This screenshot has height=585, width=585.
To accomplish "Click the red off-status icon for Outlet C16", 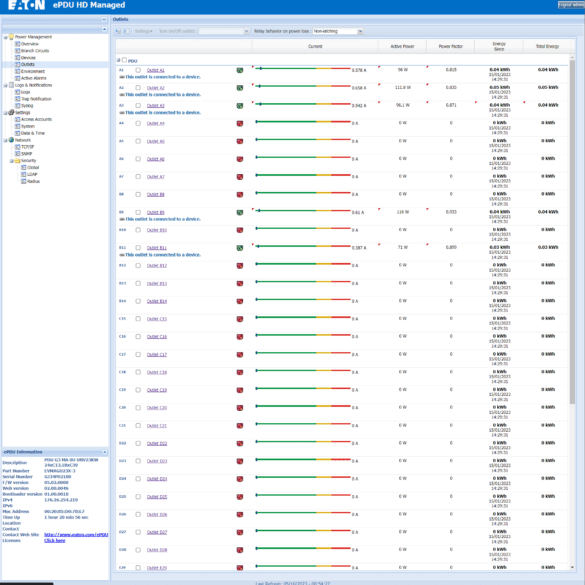I will tap(240, 337).
